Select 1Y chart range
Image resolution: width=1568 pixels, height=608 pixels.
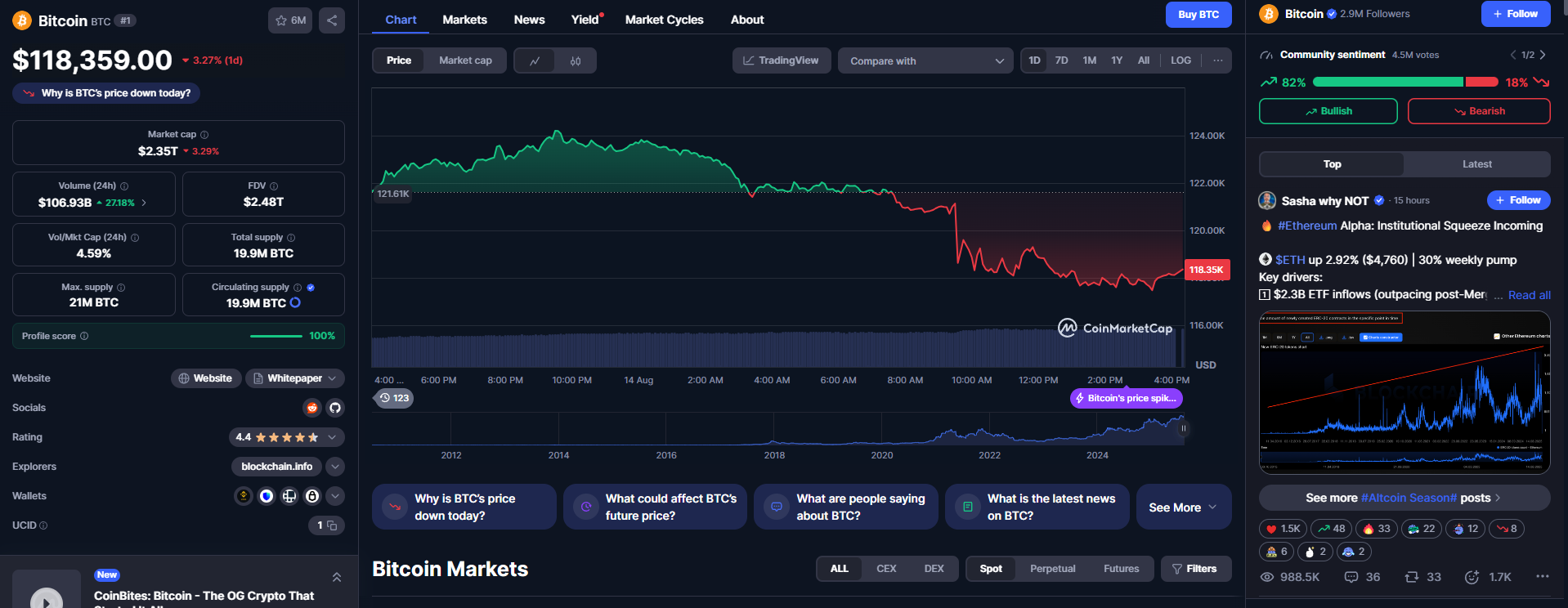coord(1117,60)
